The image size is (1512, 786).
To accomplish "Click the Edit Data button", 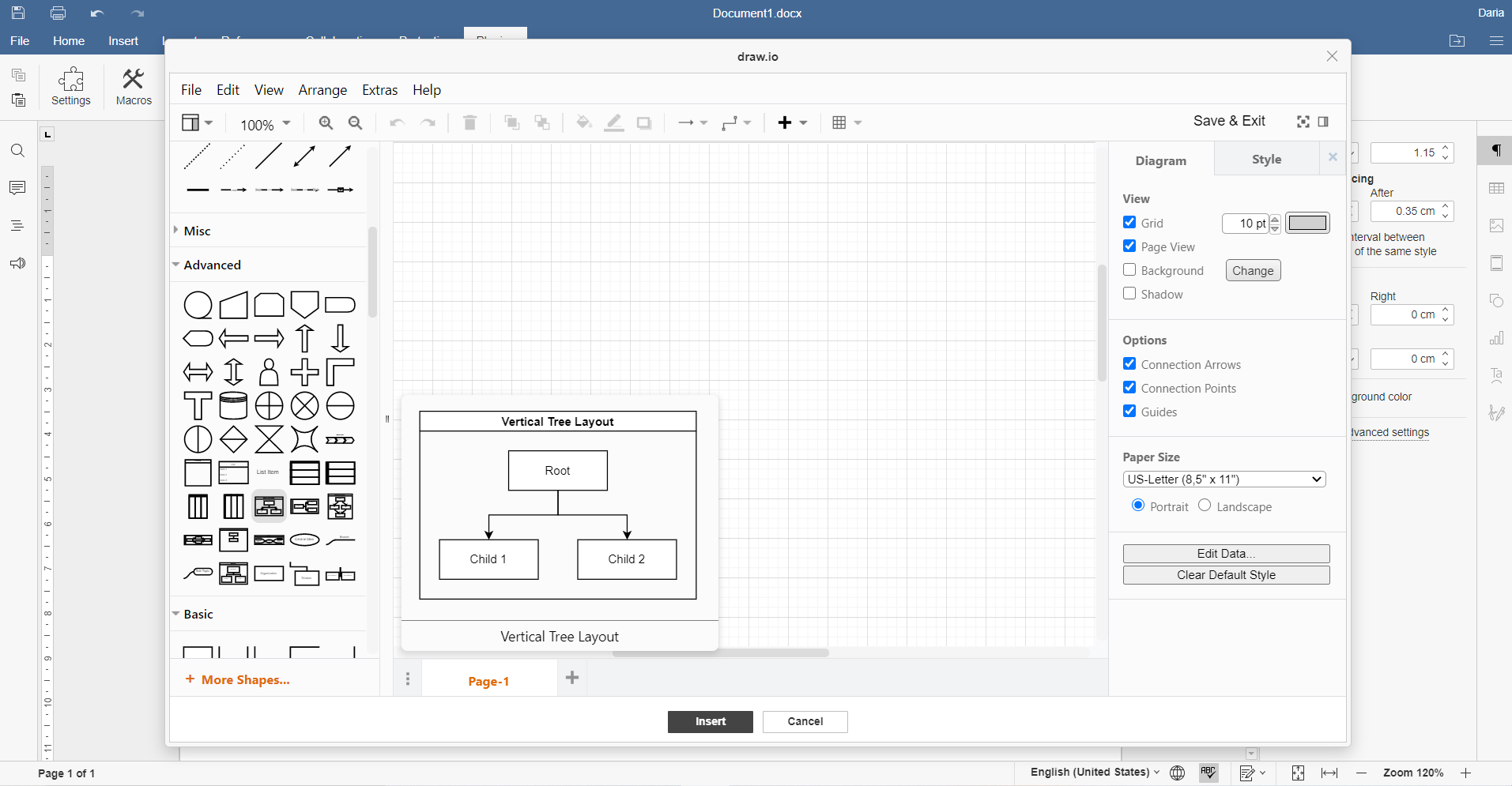I will (x=1225, y=553).
